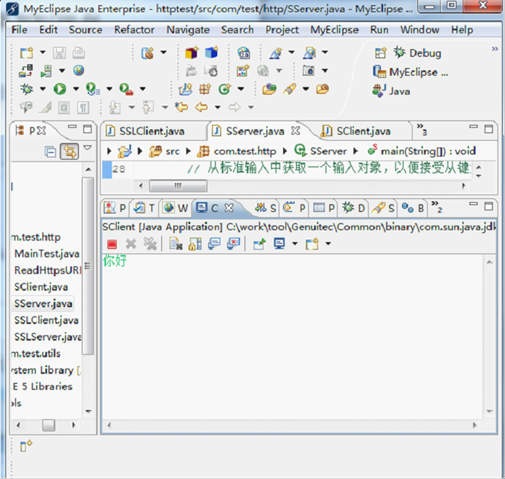
Task: Expand breadcrumb arrow after src
Action: point(188,151)
